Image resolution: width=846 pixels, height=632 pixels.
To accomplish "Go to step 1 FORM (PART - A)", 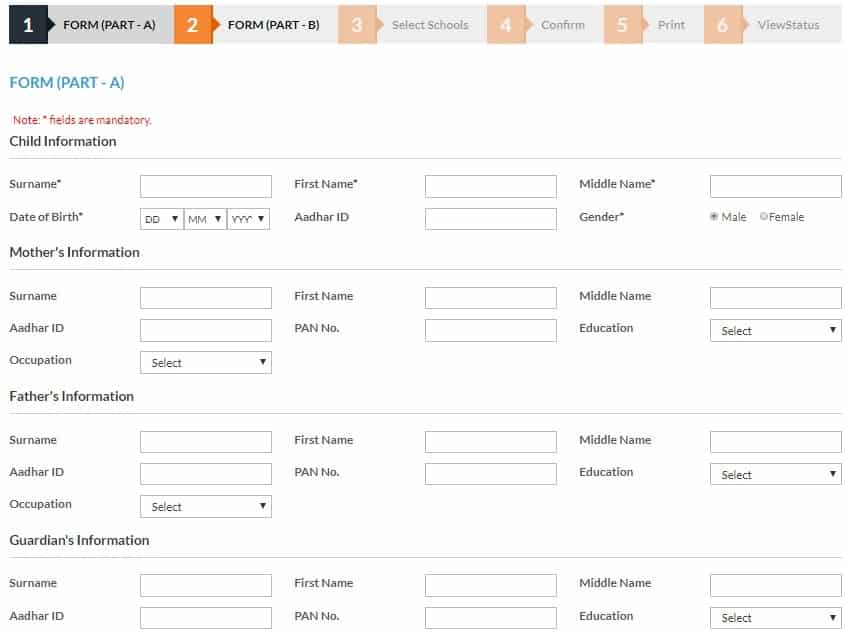I will pos(91,25).
